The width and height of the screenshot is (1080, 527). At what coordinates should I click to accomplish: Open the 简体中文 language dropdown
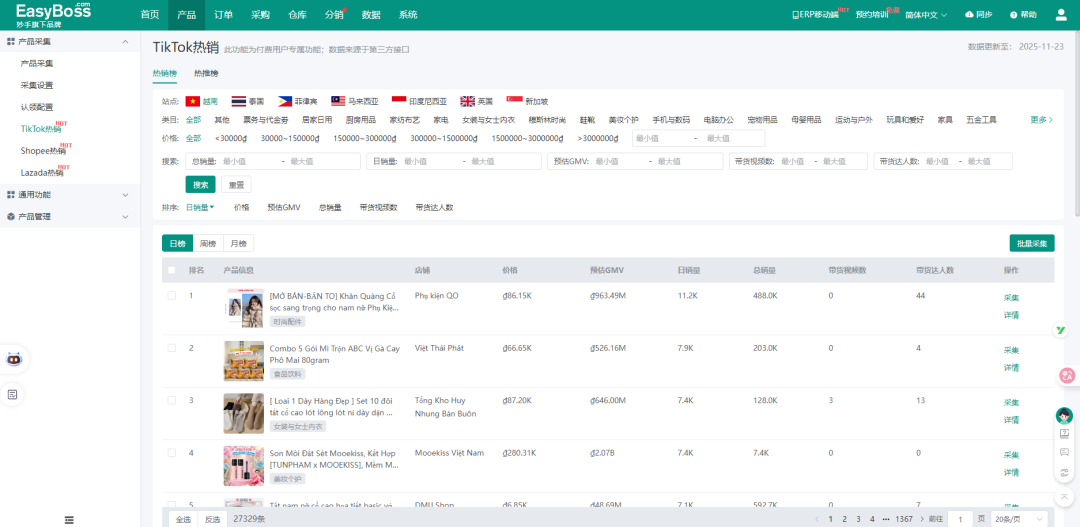coord(926,14)
